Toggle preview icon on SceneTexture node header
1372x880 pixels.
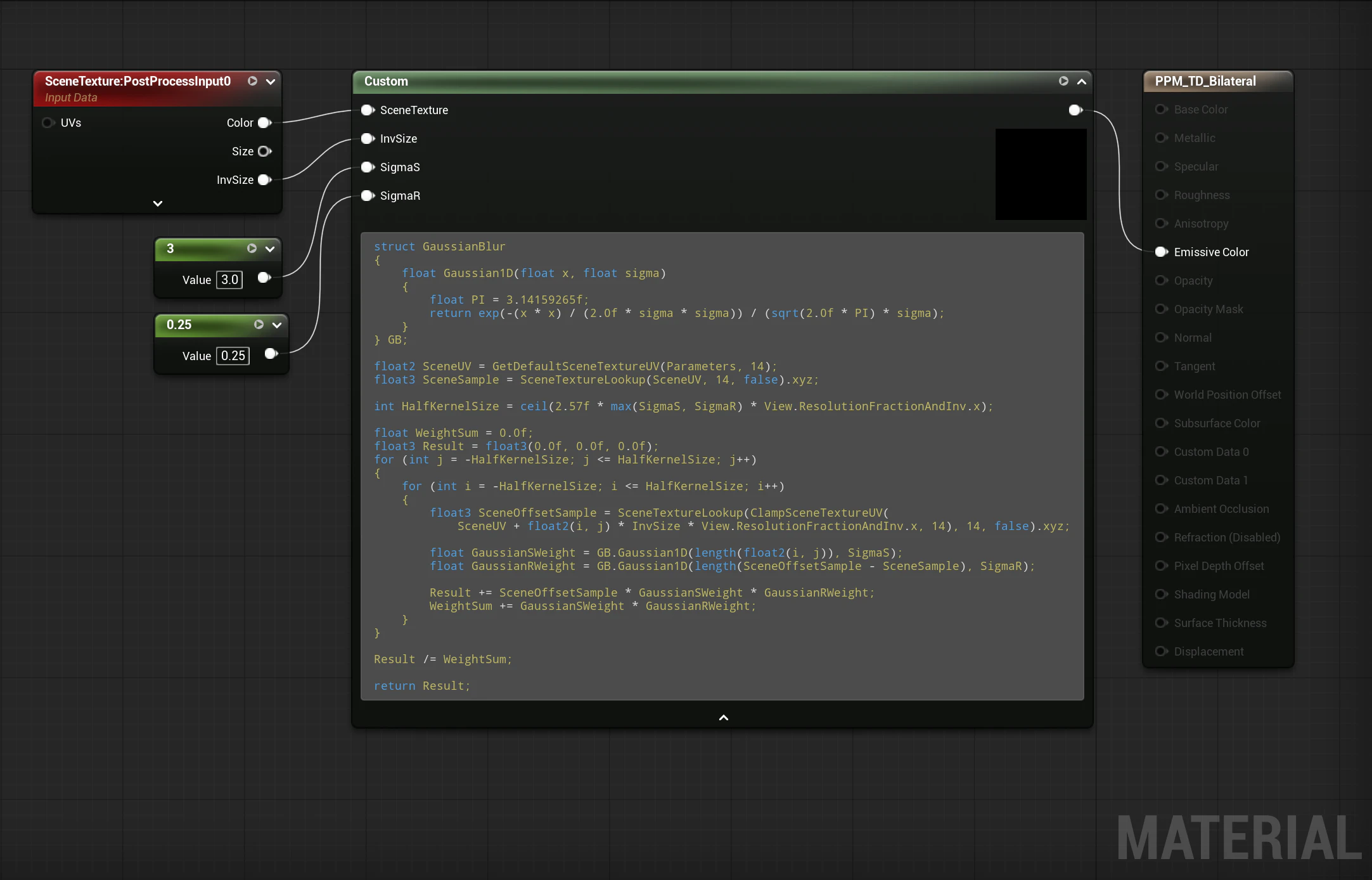click(x=252, y=81)
